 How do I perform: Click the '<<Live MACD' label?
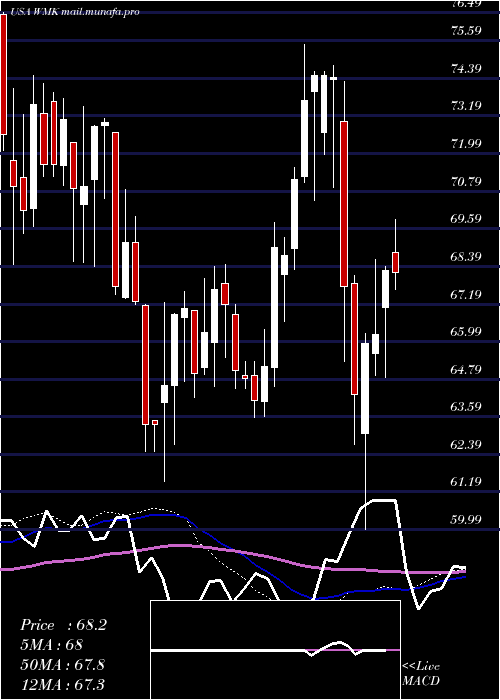point(421,674)
